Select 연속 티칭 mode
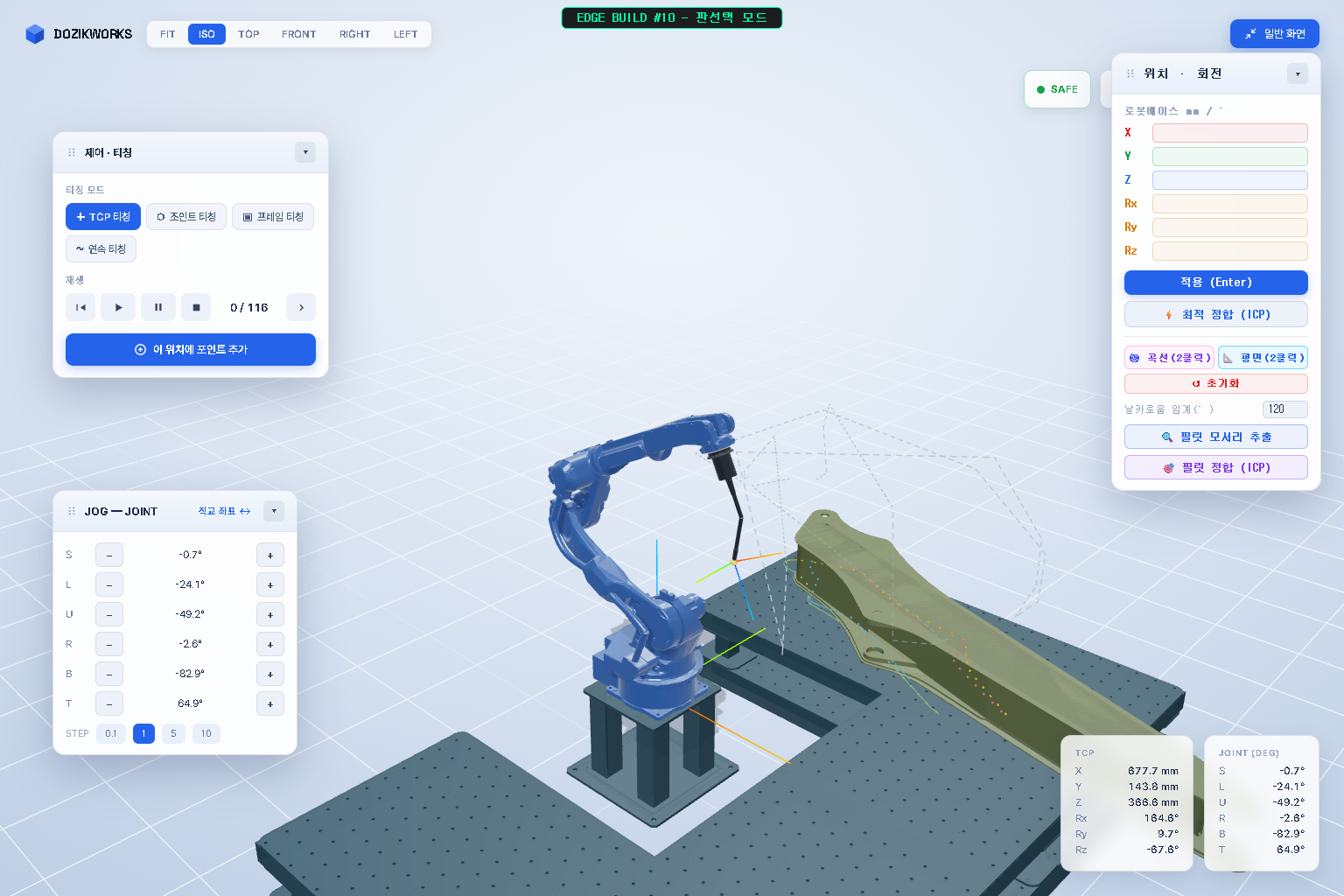Screen dimensions: 1344x896 (x=101, y=248)
